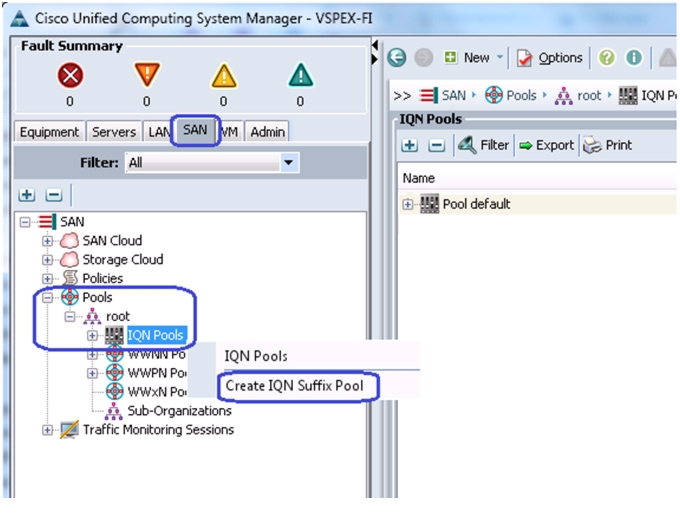Click the SAN root tree item
This screenshot has width=680, height=532.
tap(72, 222)
